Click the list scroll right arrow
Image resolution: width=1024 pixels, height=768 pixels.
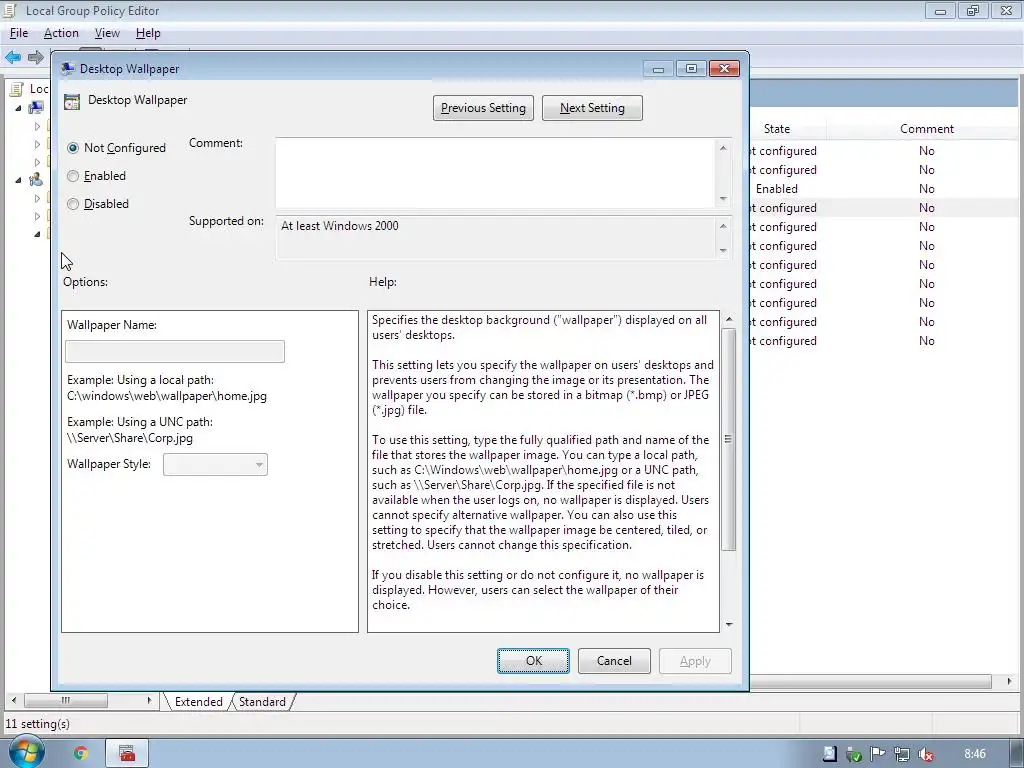click(1009, 681)
